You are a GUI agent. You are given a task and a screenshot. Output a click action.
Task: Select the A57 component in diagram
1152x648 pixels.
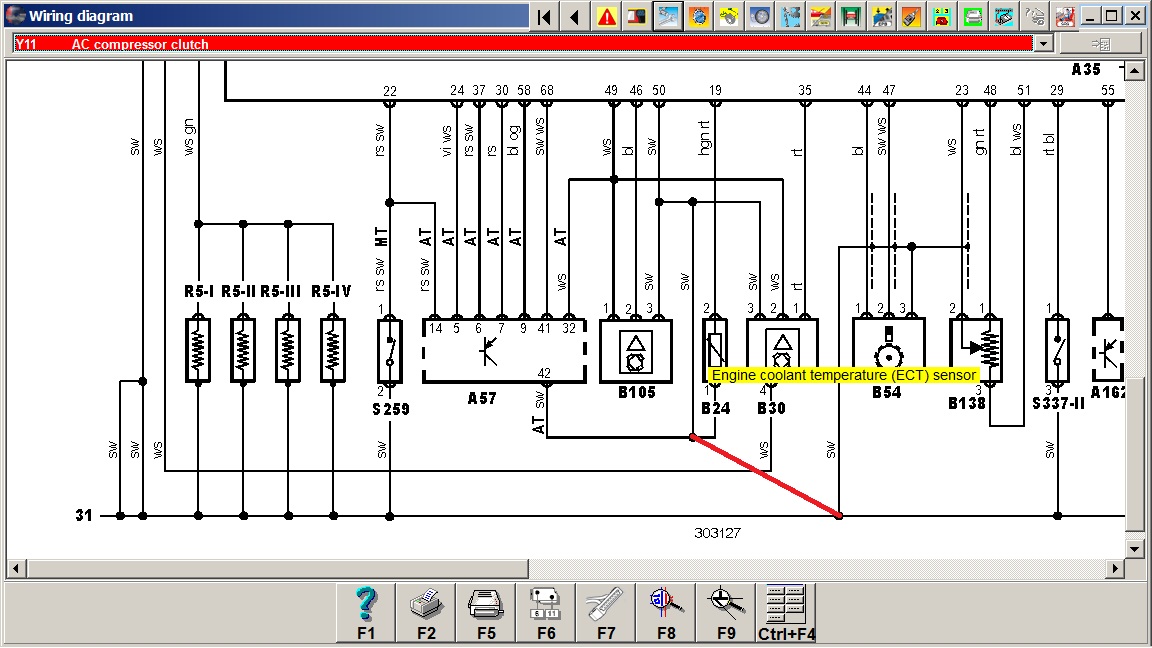click(x=504, y=352)
